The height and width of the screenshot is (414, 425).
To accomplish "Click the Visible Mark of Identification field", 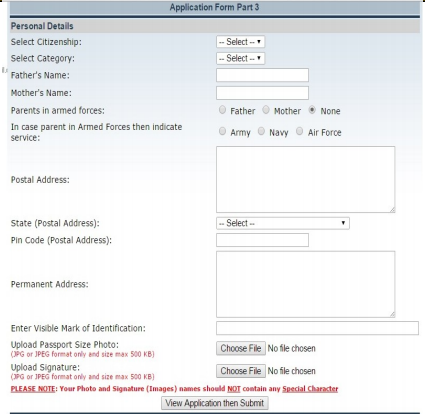I will (317, 328).
